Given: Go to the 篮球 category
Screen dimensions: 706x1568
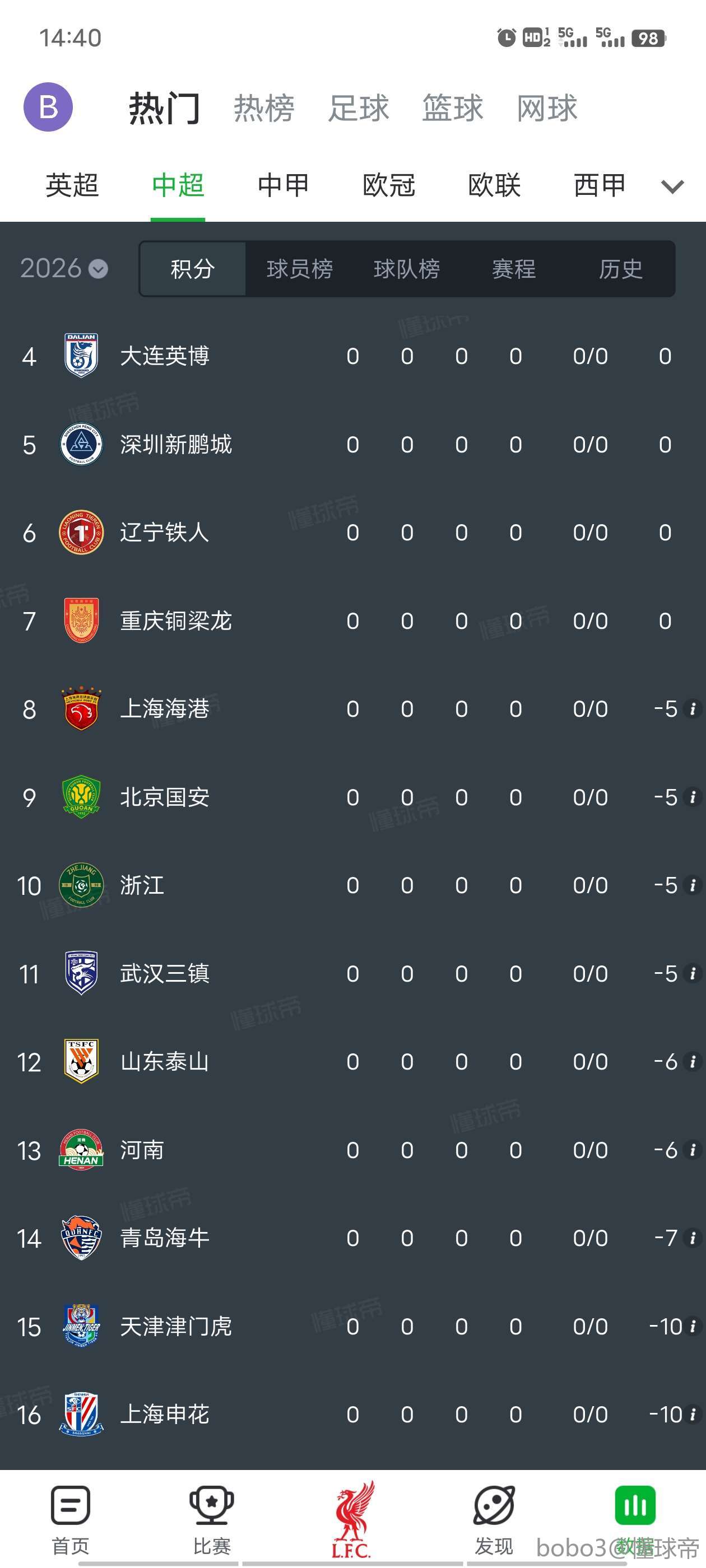Looking at the screenshot, I should pyautogui.click(x=453, y=108).
